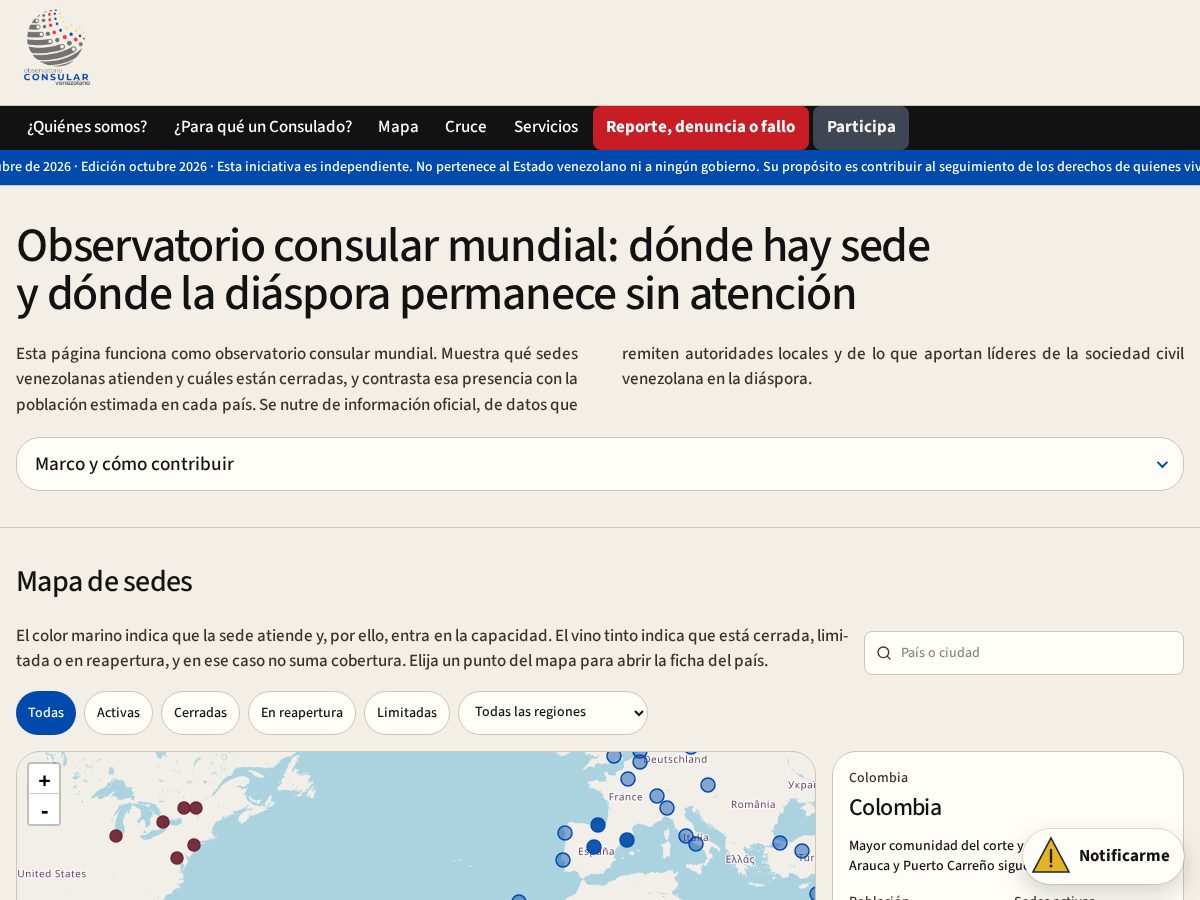The width and height of the screenshot is (1200, 900).
Task: Open the chevron arrow on Marco y cómo contribuir
Action: pos(1162,465)
